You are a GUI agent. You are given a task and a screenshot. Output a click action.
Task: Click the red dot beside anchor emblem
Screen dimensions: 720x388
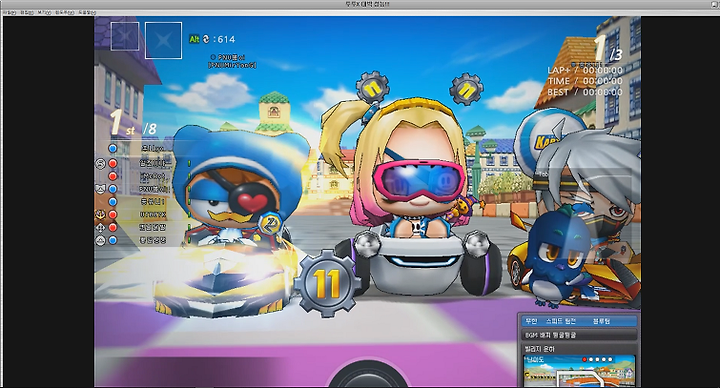click(112, 214)
